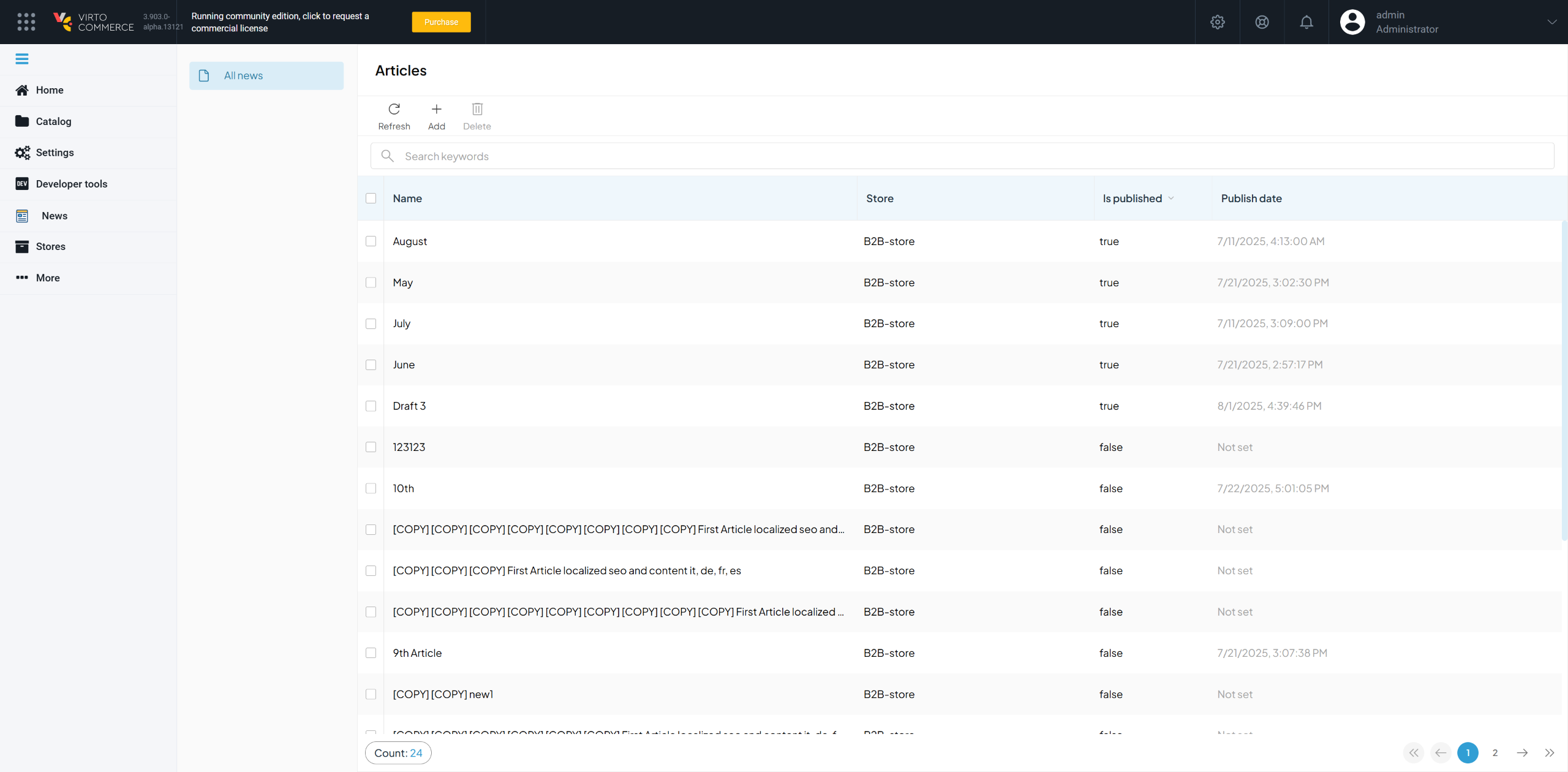Open the help lifebuoy icon
Image resolution: width=1568 pixels, height=772 pixels.
point(1262,22)
